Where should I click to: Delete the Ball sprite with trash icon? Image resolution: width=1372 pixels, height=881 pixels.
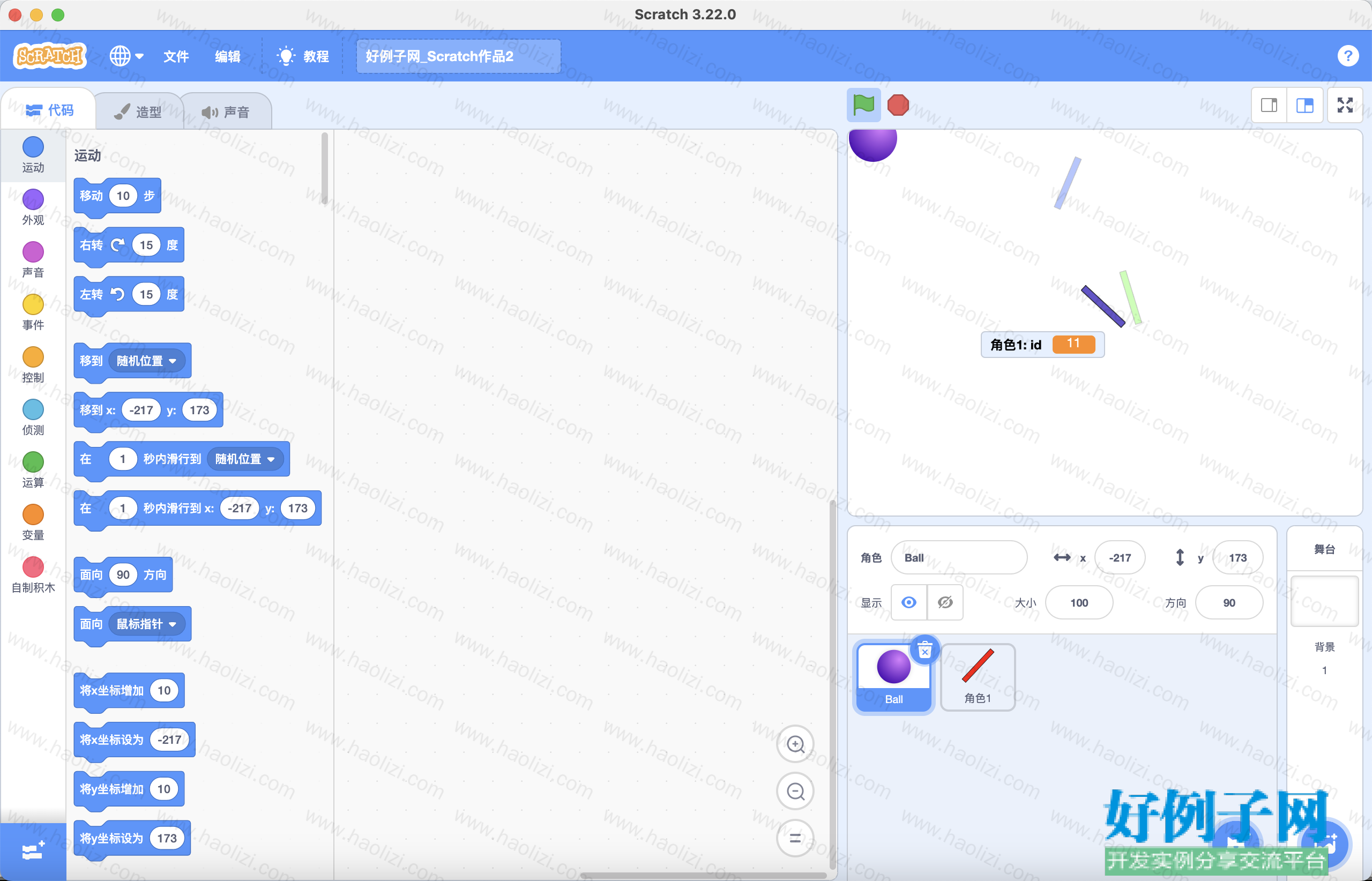(x=924, y=650)
